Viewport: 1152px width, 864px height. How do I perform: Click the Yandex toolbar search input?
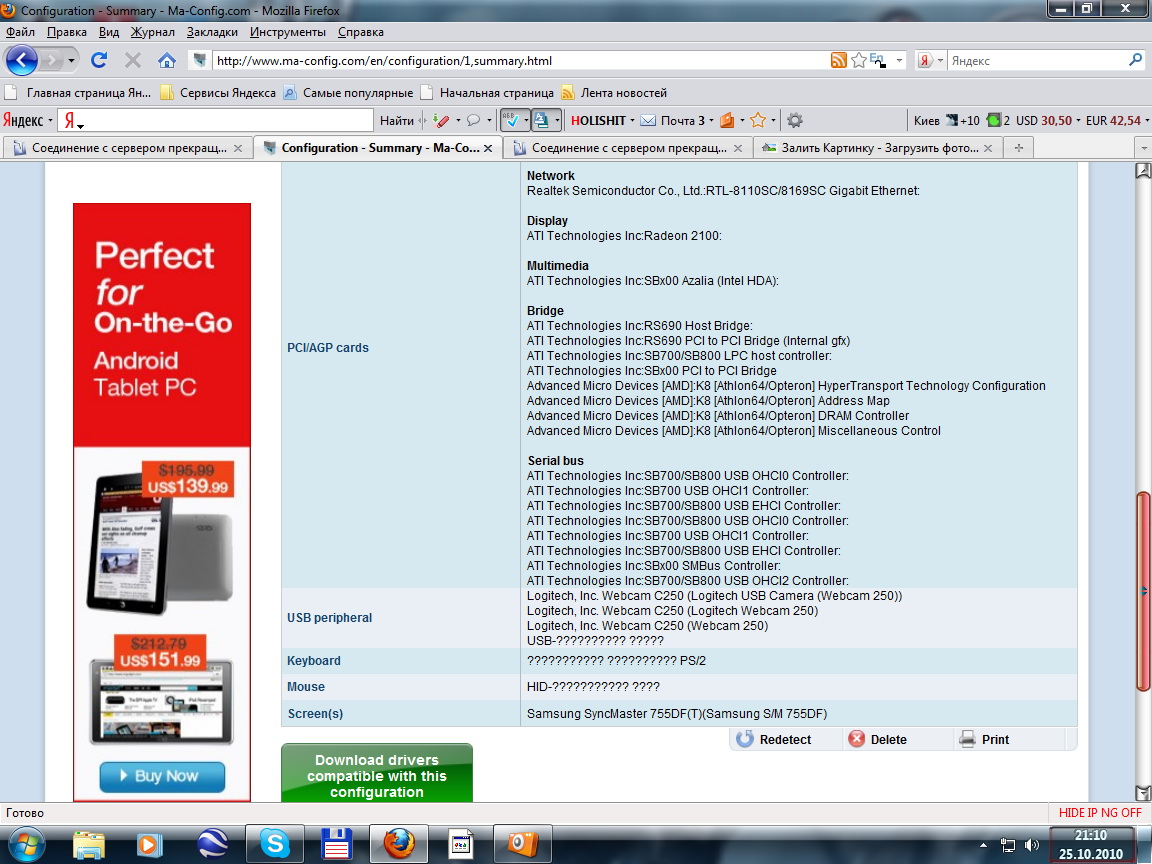[216, 120]
